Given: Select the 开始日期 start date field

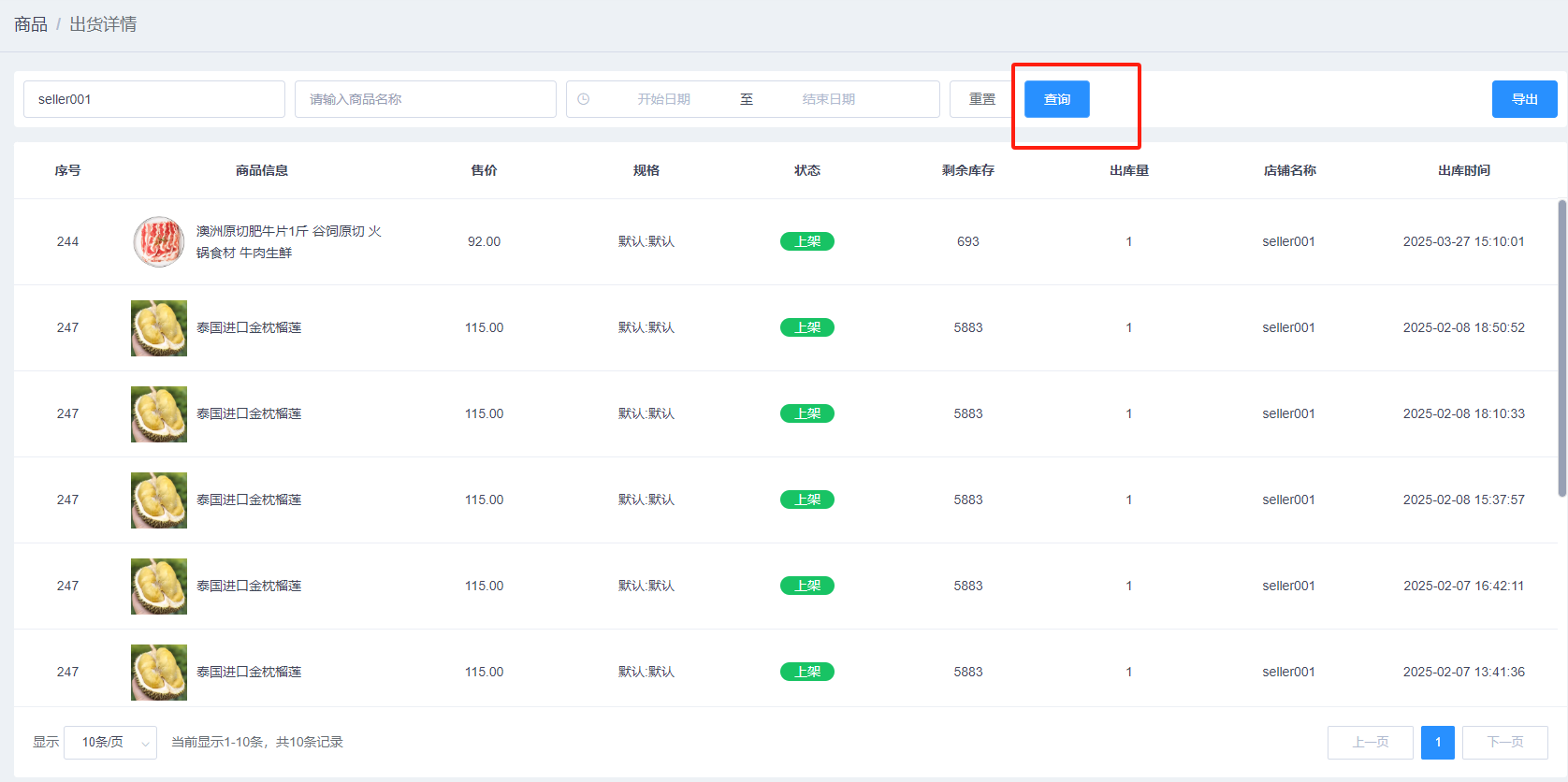Looking at the screenshot, I should (x=664, y=99).
